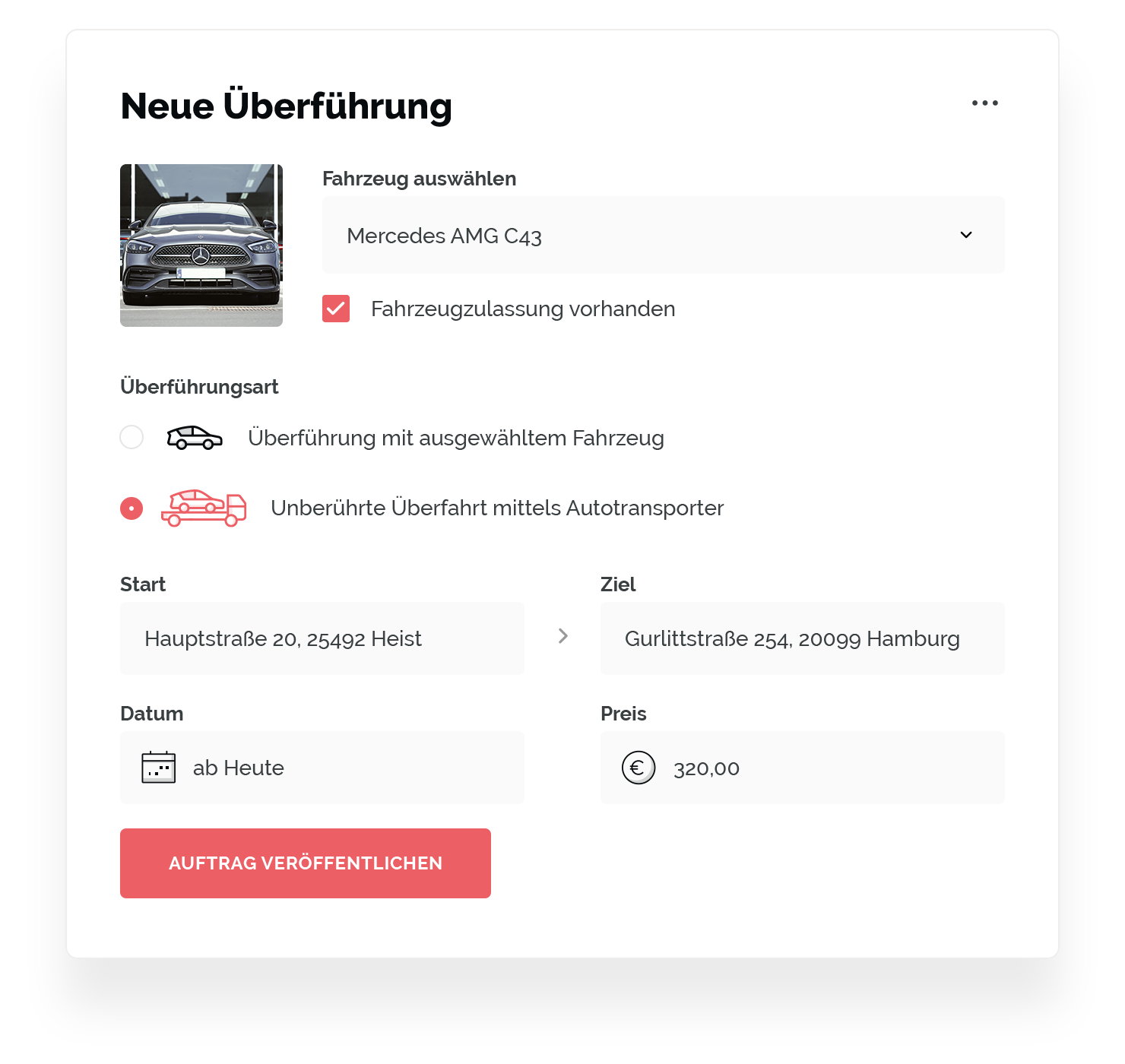Click the price input showing 320,00
Viewport: 1125px width, 1064px height.
click(803, 768)
